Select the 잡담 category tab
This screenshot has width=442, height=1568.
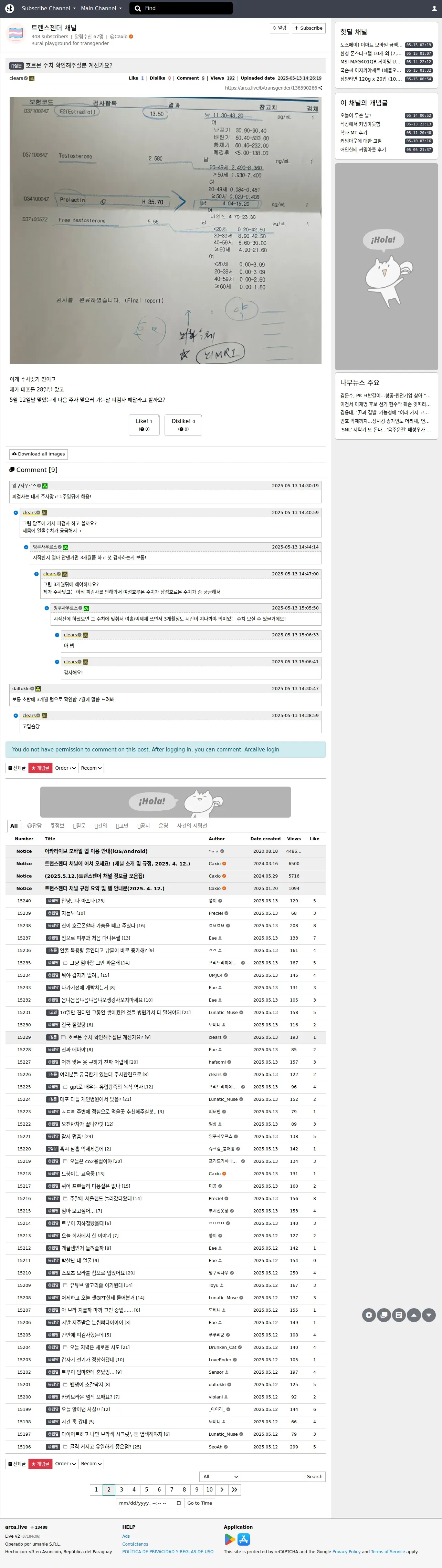pos(35,826)
